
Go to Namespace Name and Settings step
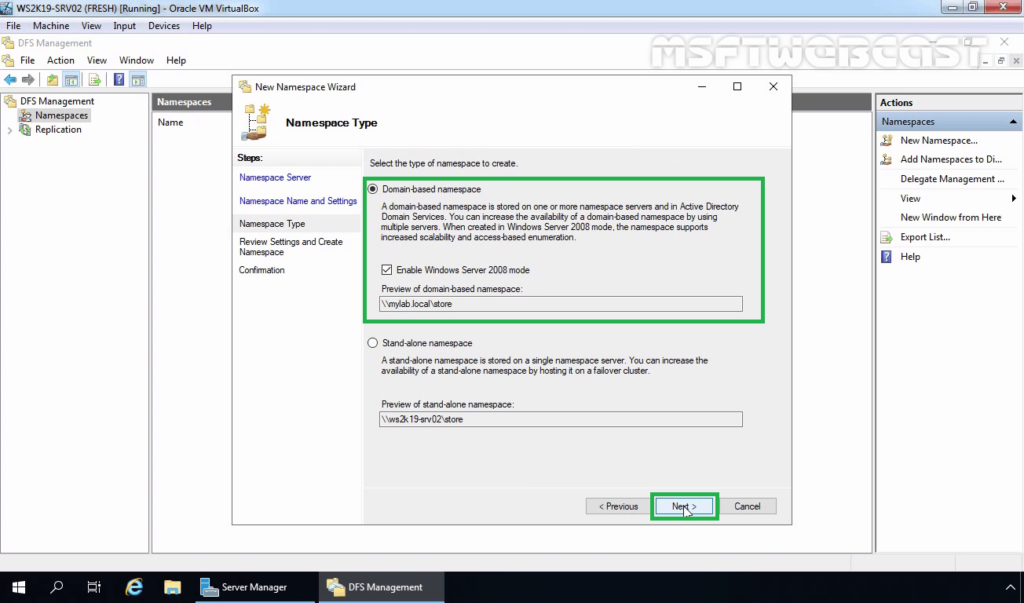tap(298, 201)
